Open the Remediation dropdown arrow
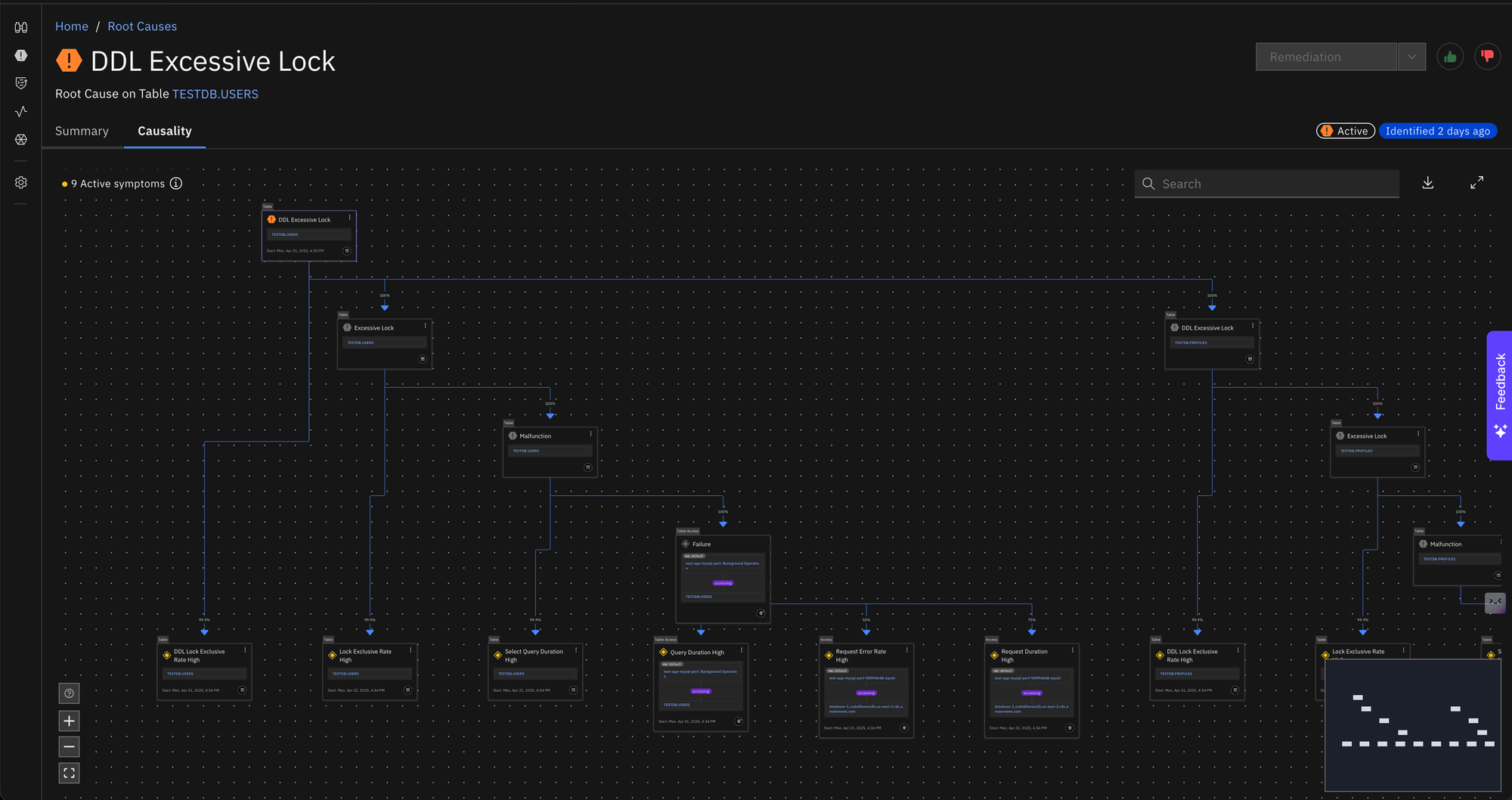This screenshot has height=800, width=1512. pos(1411,57)
